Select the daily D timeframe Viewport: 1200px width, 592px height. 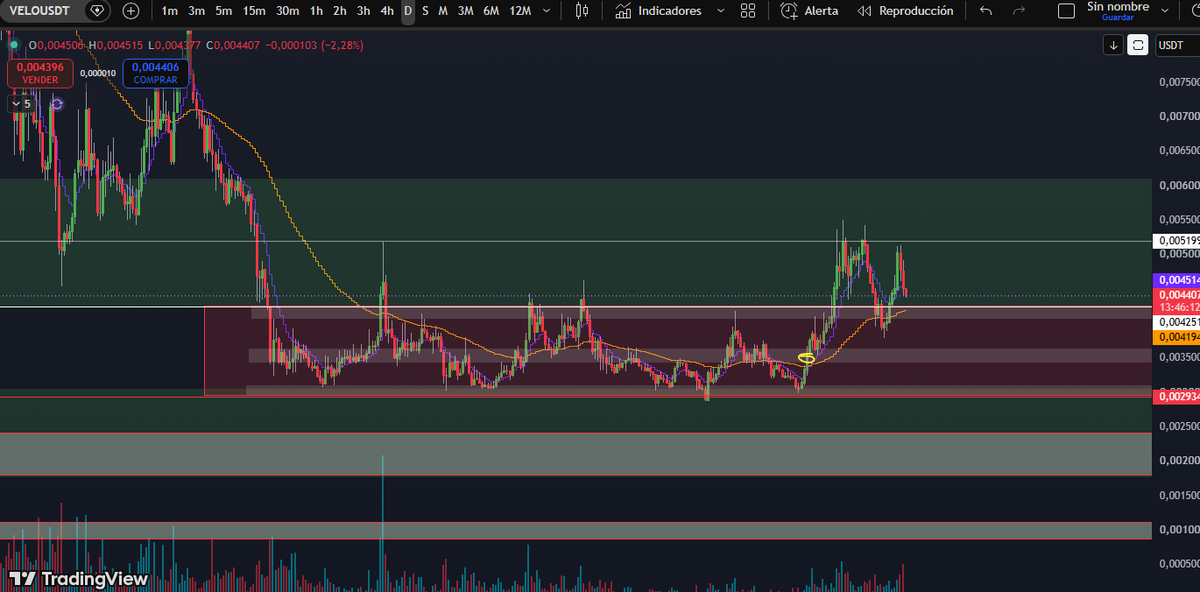click(x=408, y=11)
